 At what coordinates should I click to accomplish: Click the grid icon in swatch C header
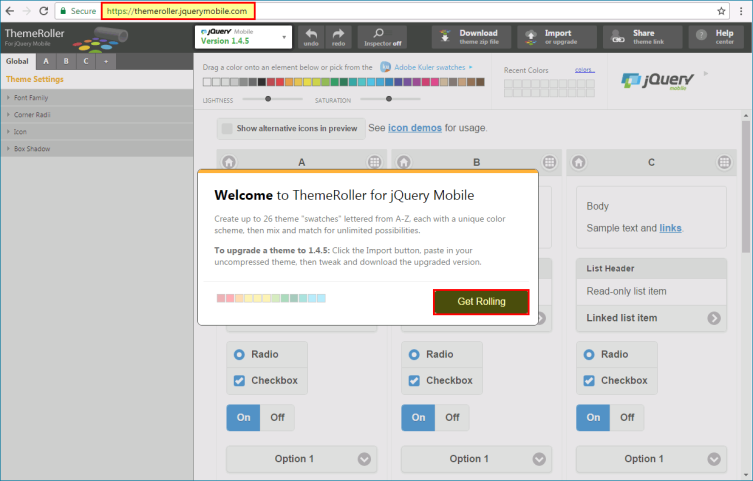724,162
